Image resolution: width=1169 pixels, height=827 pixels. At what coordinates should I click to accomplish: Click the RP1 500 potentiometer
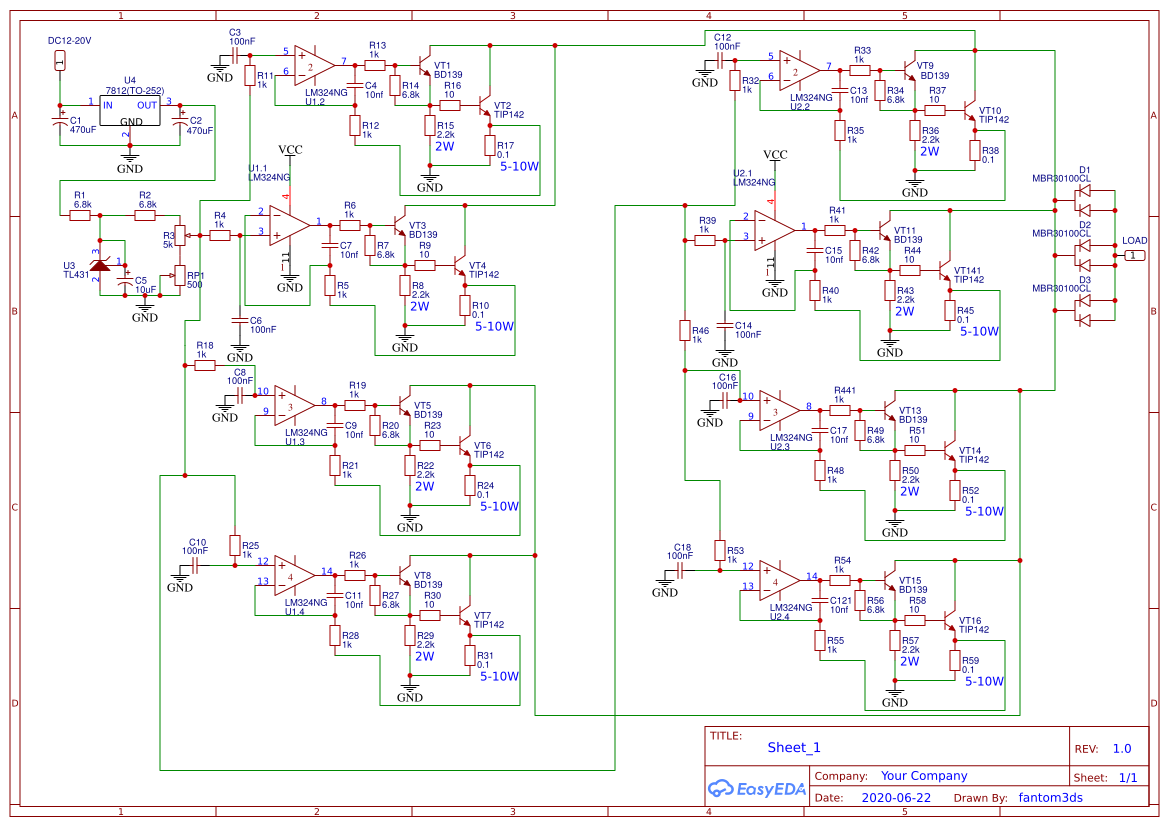pyautogui.click(x=179, y=275)
